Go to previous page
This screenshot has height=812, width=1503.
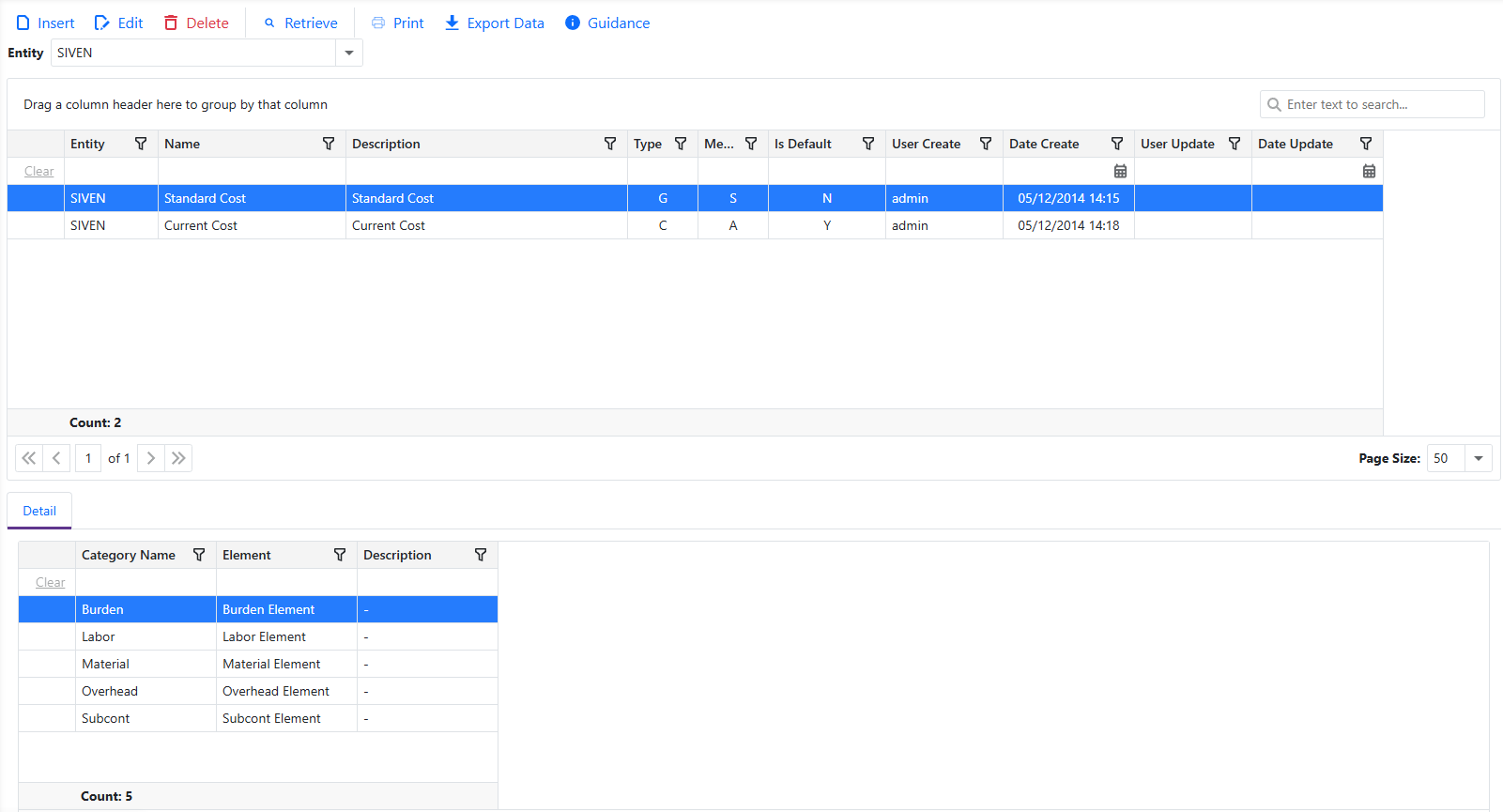pos(56,458)
